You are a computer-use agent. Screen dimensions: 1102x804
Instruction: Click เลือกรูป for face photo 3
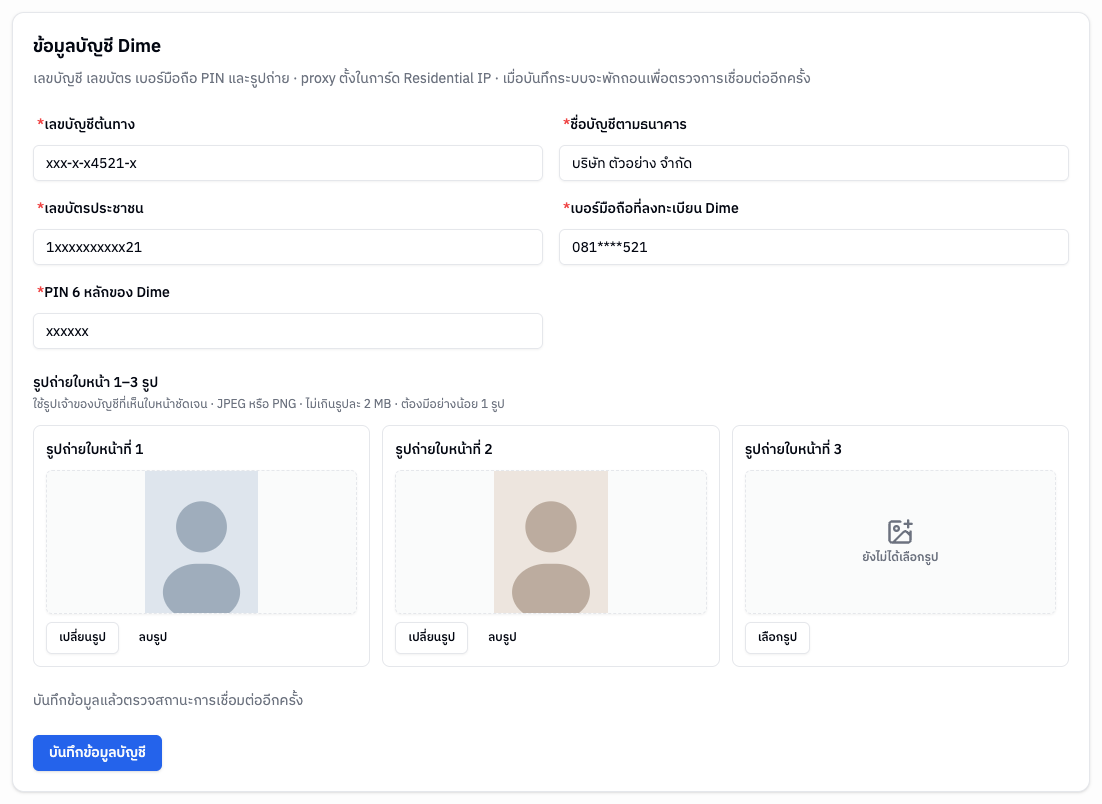tap(777, 637)
